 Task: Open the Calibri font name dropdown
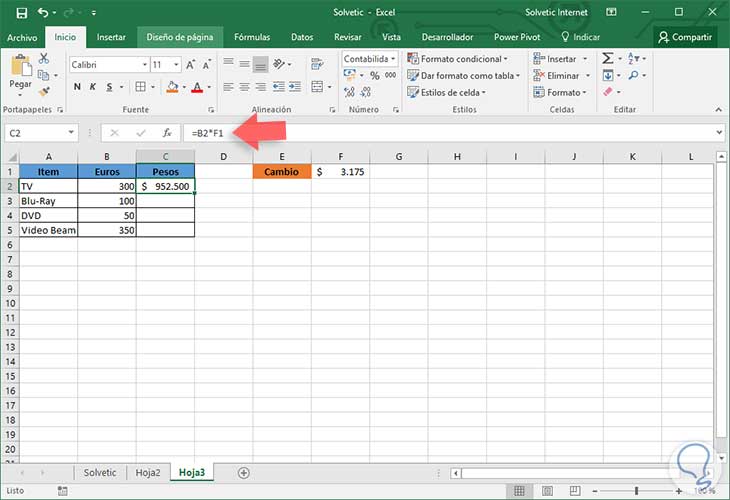pyautogui.click(x=145, y=65)
